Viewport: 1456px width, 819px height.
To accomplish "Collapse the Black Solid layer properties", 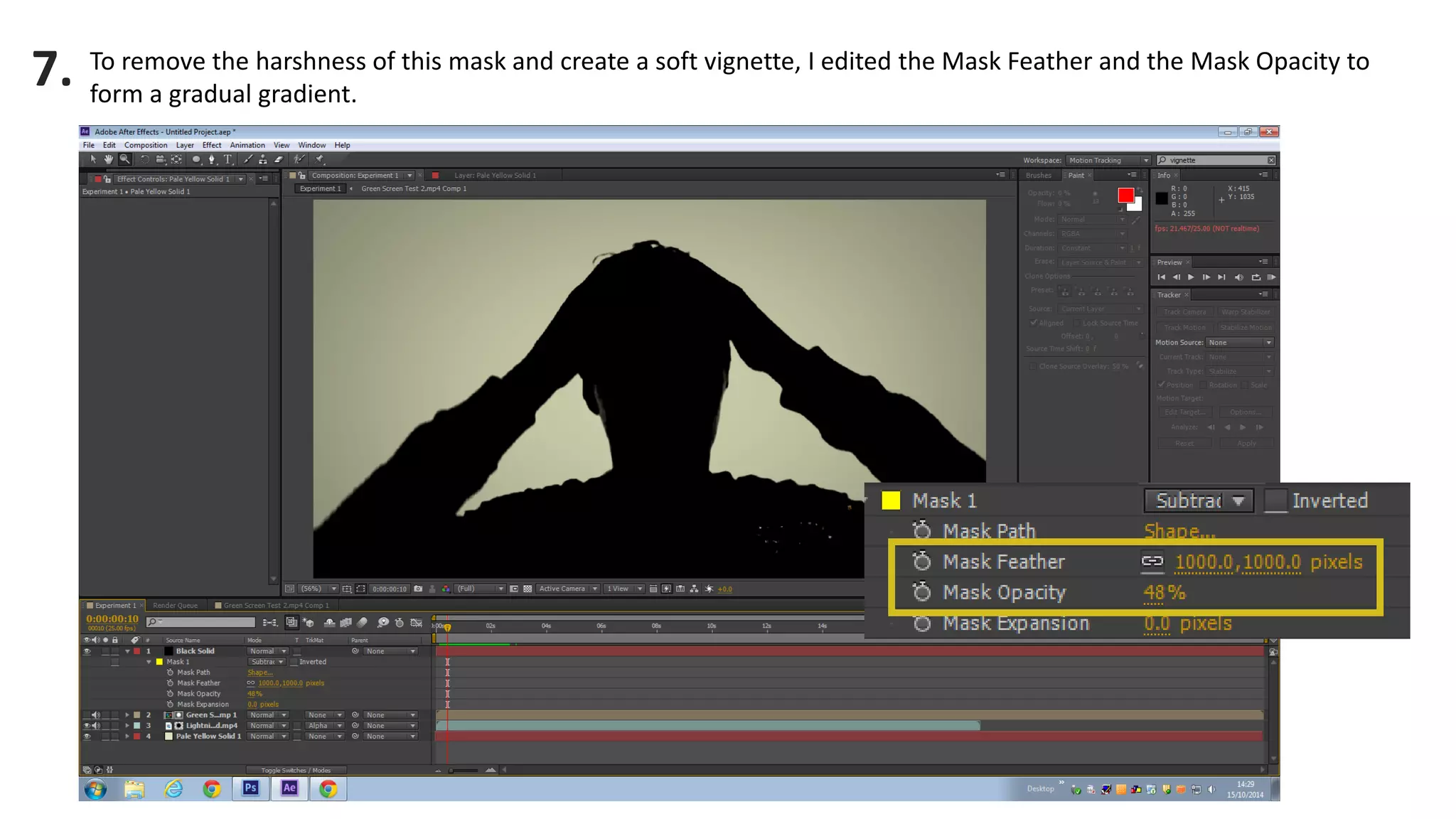I will pos(127,651).
